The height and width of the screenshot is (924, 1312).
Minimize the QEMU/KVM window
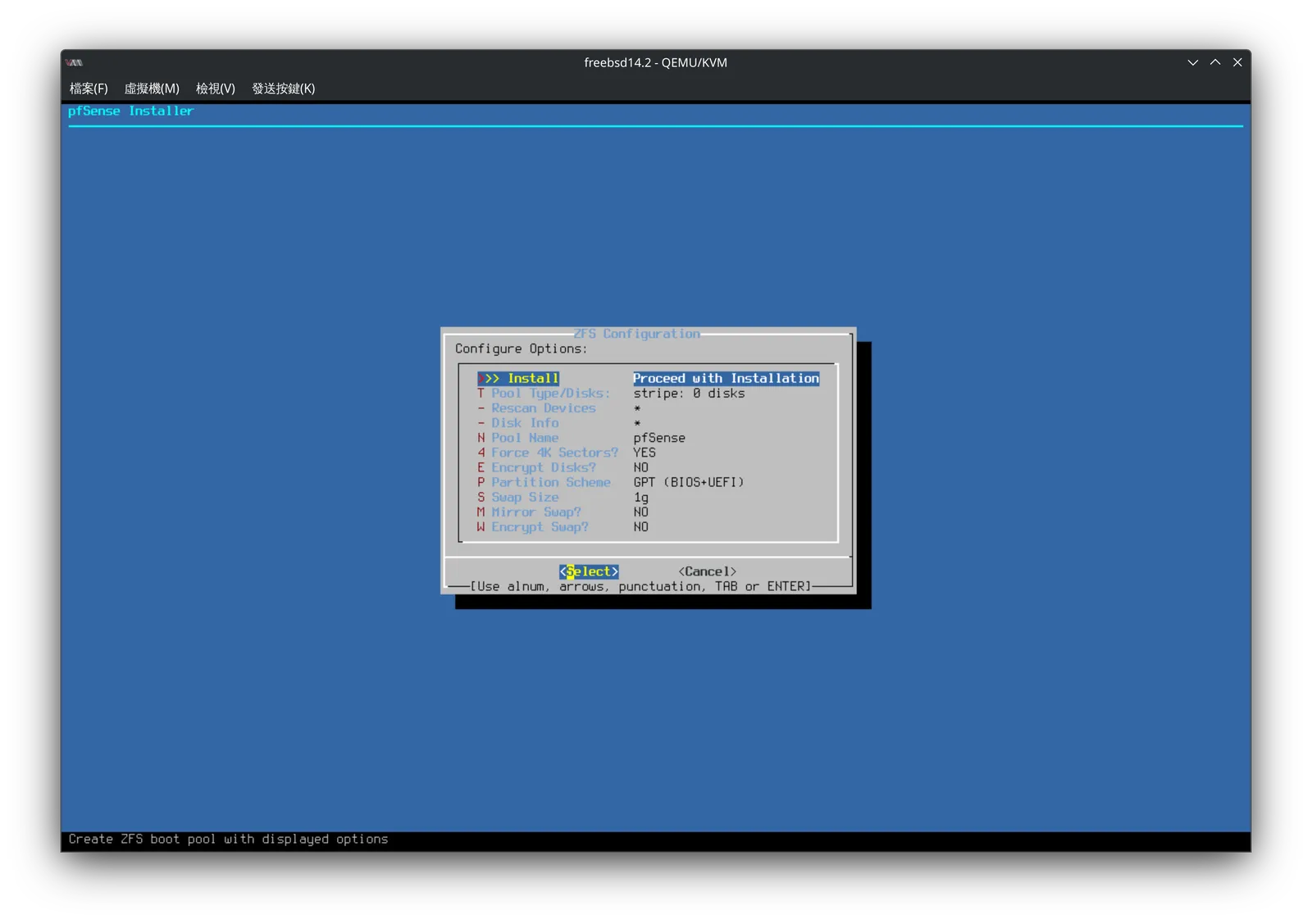(x=1193, y=62)
